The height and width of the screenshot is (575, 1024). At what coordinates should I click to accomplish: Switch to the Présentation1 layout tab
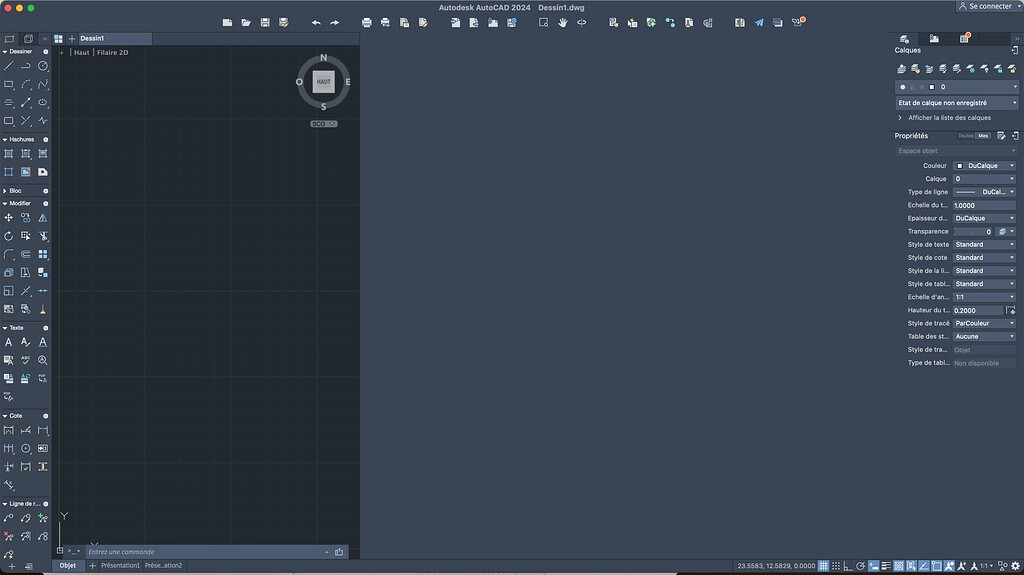click(x=120, y=566)
